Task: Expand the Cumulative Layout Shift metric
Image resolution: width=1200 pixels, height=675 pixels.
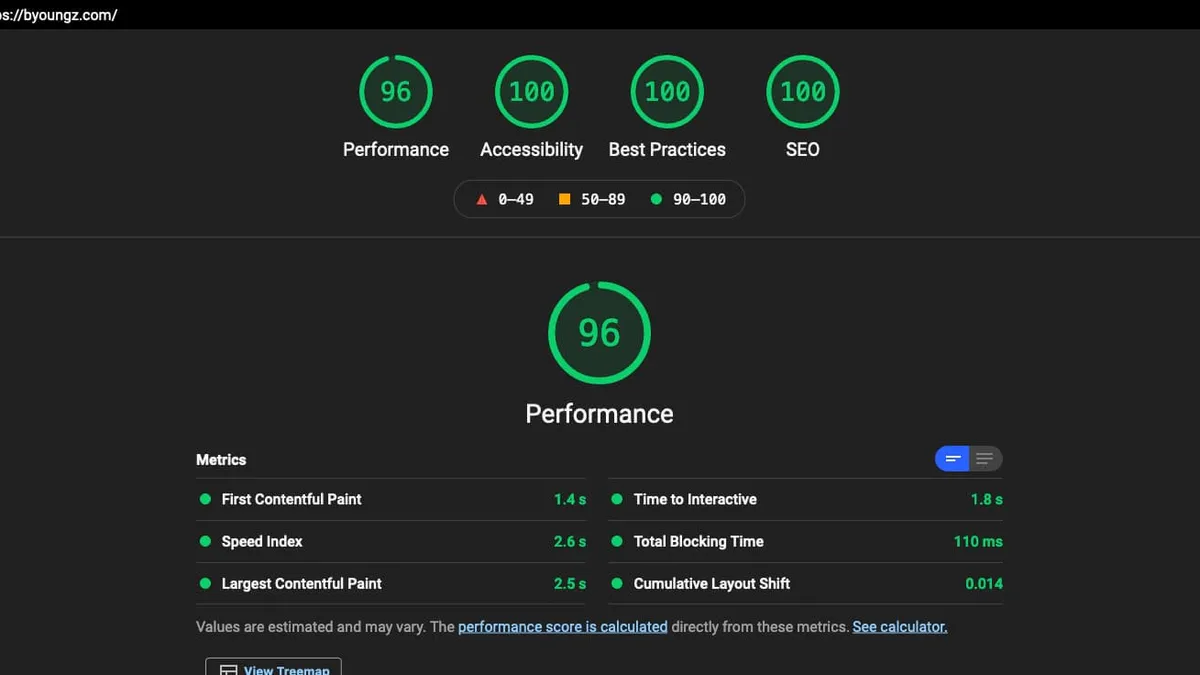Action: 806,583
